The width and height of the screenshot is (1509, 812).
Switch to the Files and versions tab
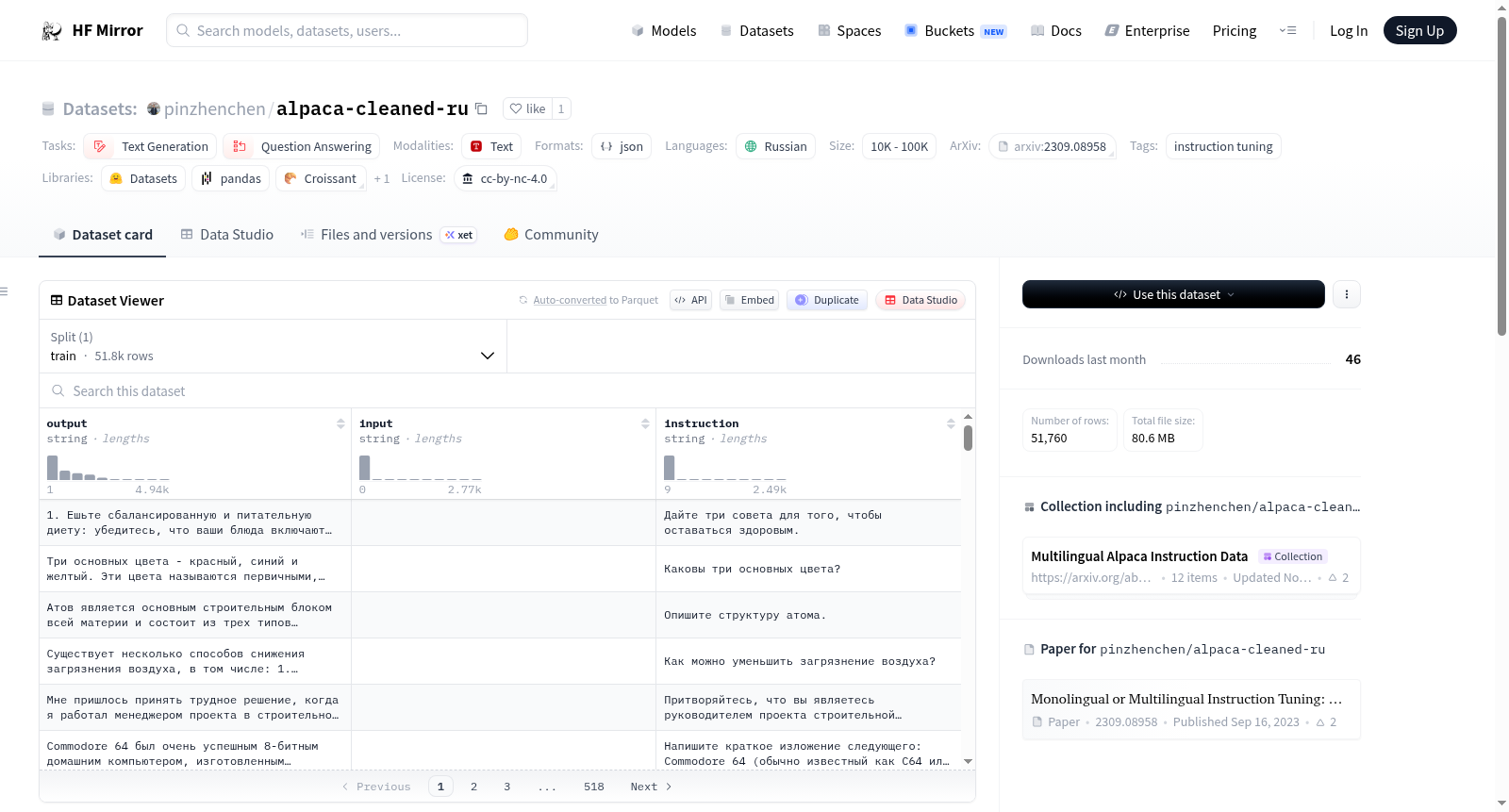pos(389,235)
